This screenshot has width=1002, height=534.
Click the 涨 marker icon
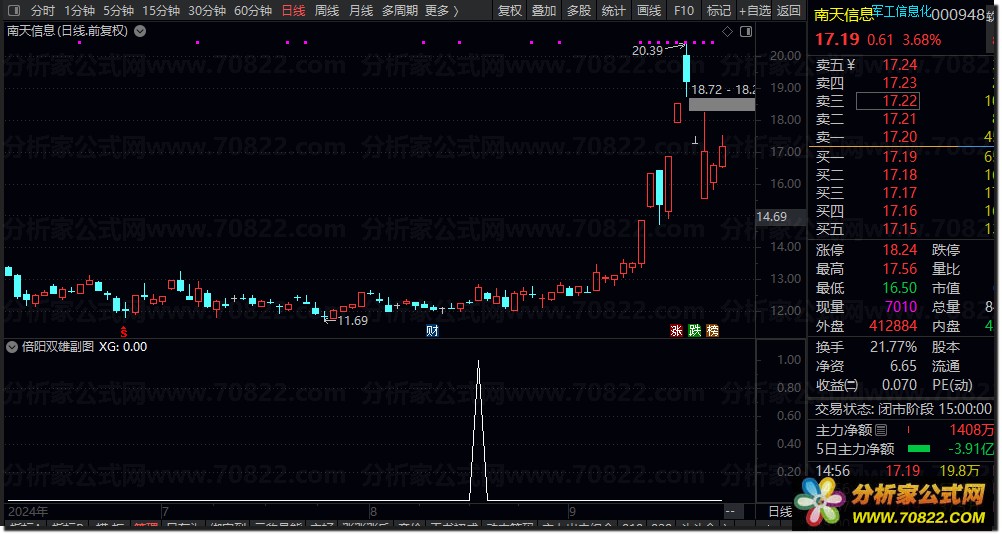tap(676, 330)
